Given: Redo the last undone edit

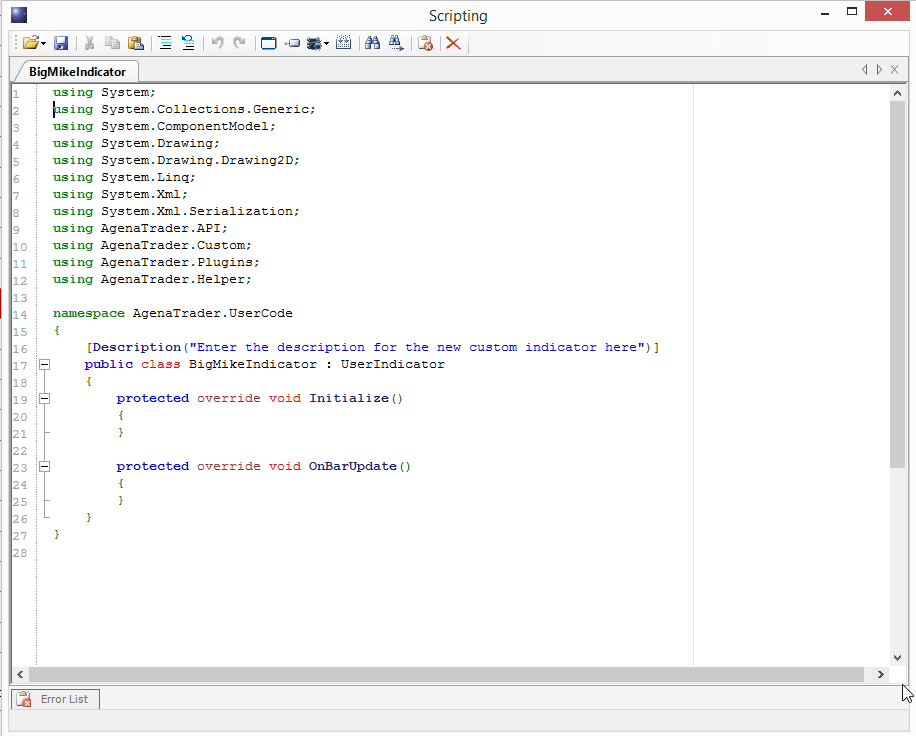Looking at the screenshot, I should click(239, 43).
